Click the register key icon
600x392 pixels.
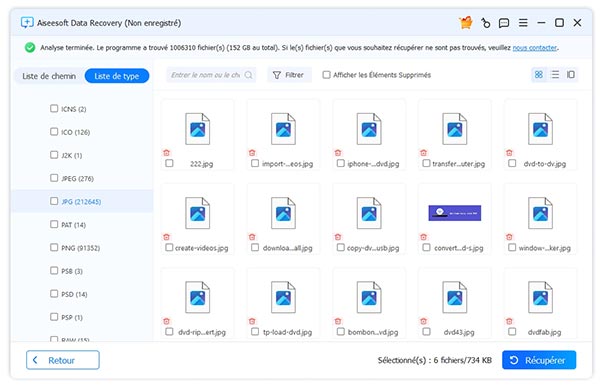coord(485,23)
